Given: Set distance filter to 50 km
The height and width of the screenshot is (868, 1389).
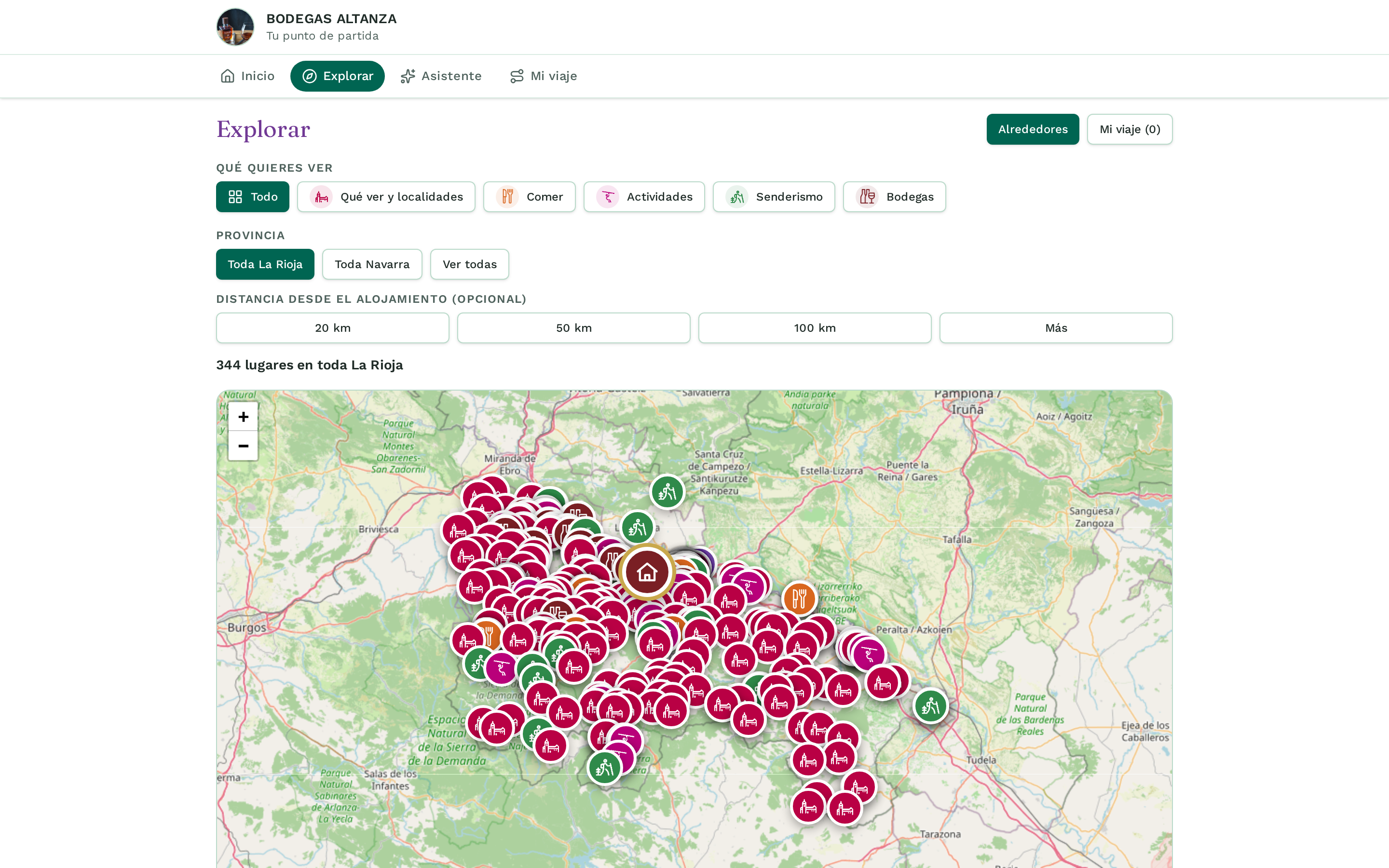Looking at the screenshot, I should click(x=574, y=328).
